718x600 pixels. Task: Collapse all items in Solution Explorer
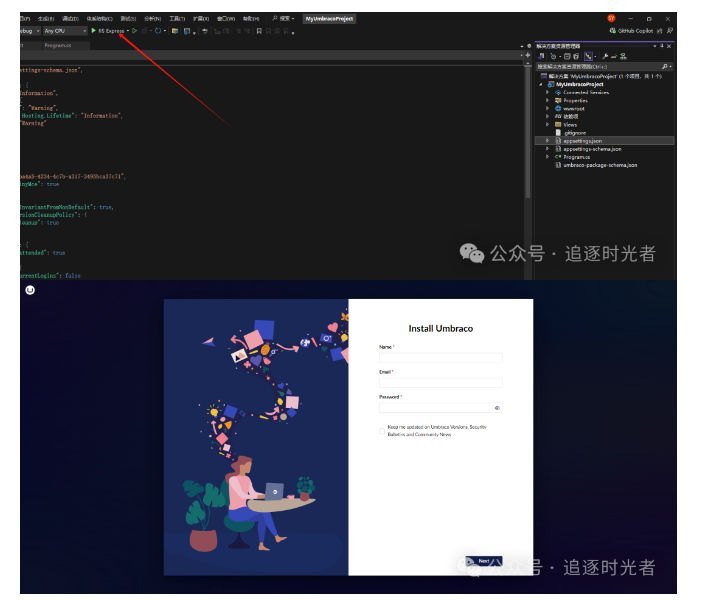[567, 56]
